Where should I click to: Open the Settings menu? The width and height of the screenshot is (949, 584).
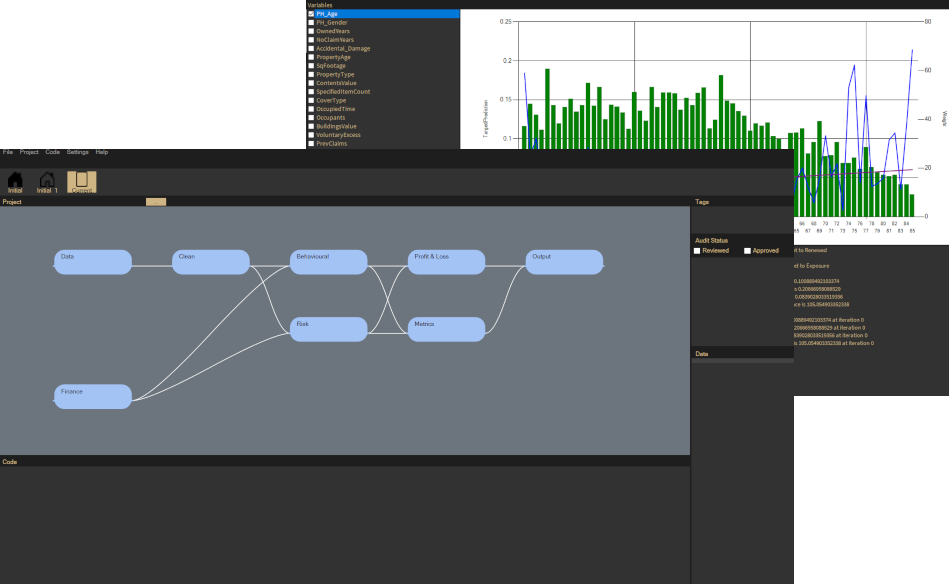coord(78,152)
